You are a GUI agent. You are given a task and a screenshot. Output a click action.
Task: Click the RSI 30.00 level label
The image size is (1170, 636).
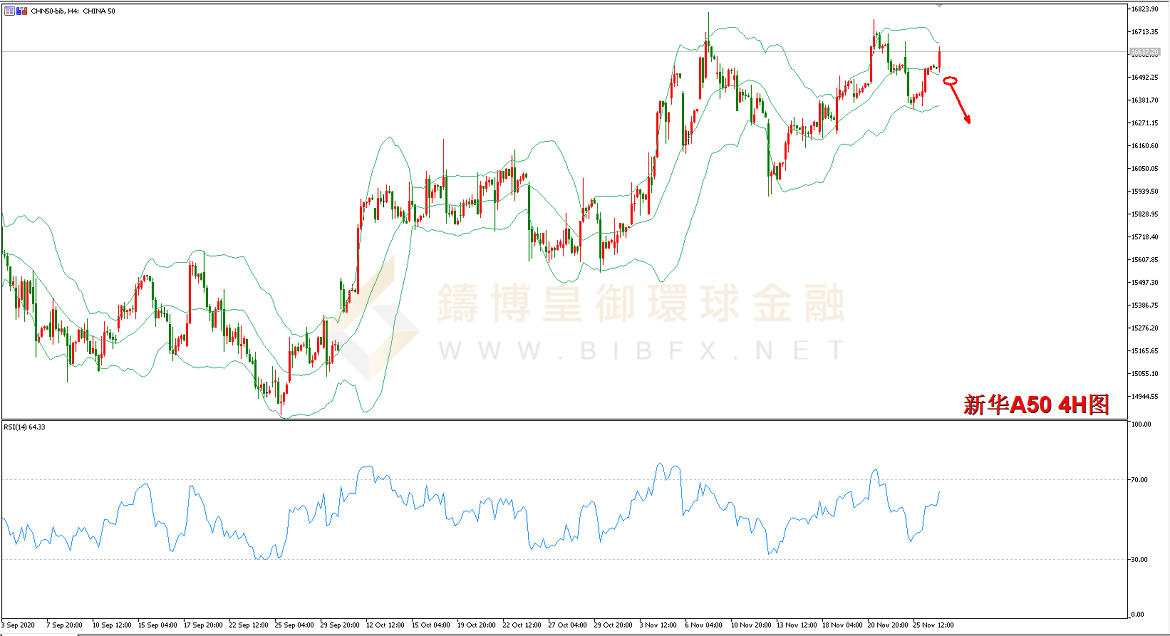(1138, 559)
